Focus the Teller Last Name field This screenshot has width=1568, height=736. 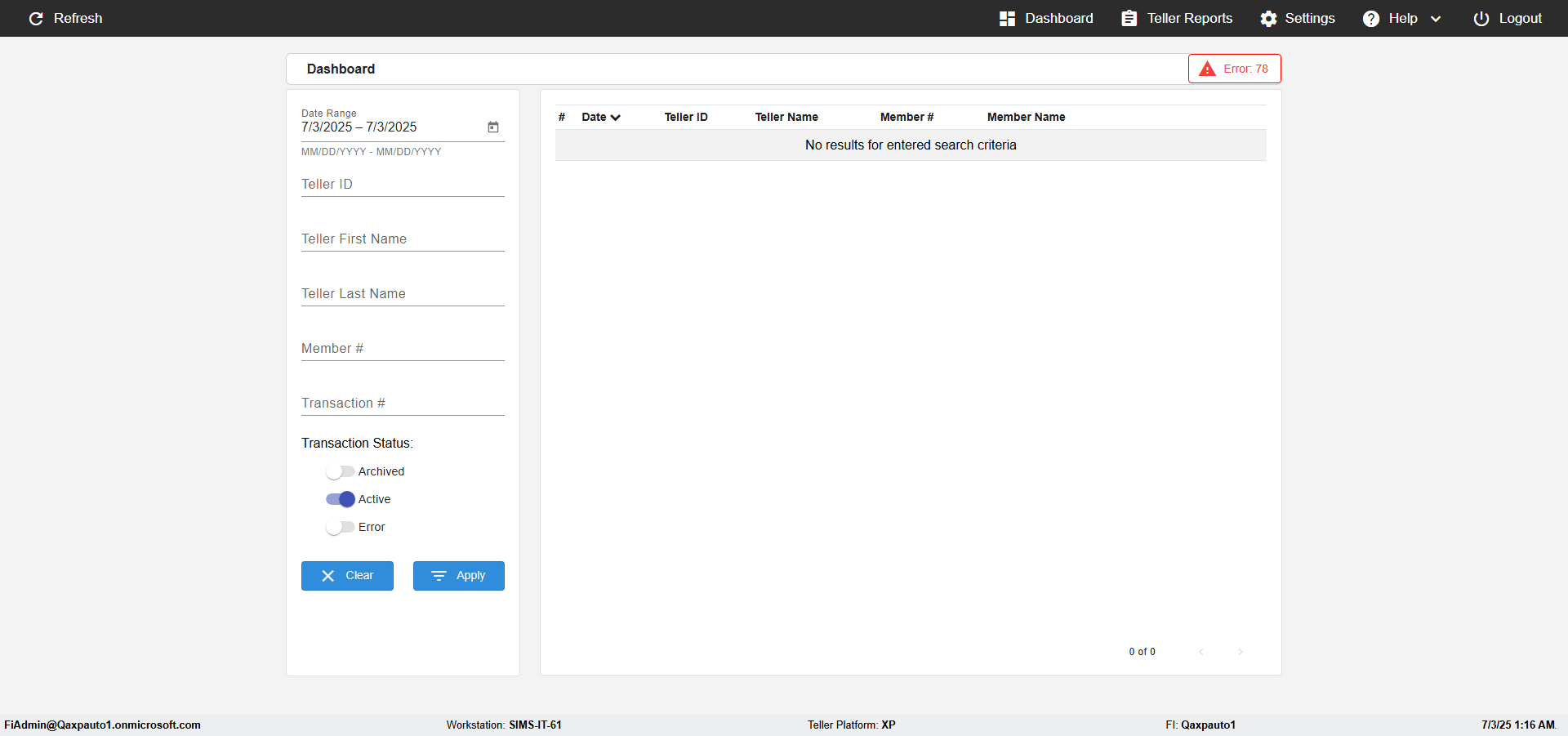403,294
